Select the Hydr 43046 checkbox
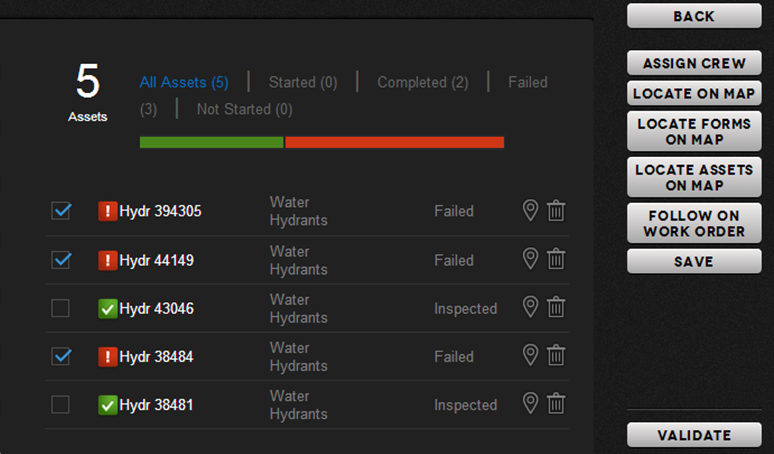Viewport: 774px width, 454px height. point(61,308)
